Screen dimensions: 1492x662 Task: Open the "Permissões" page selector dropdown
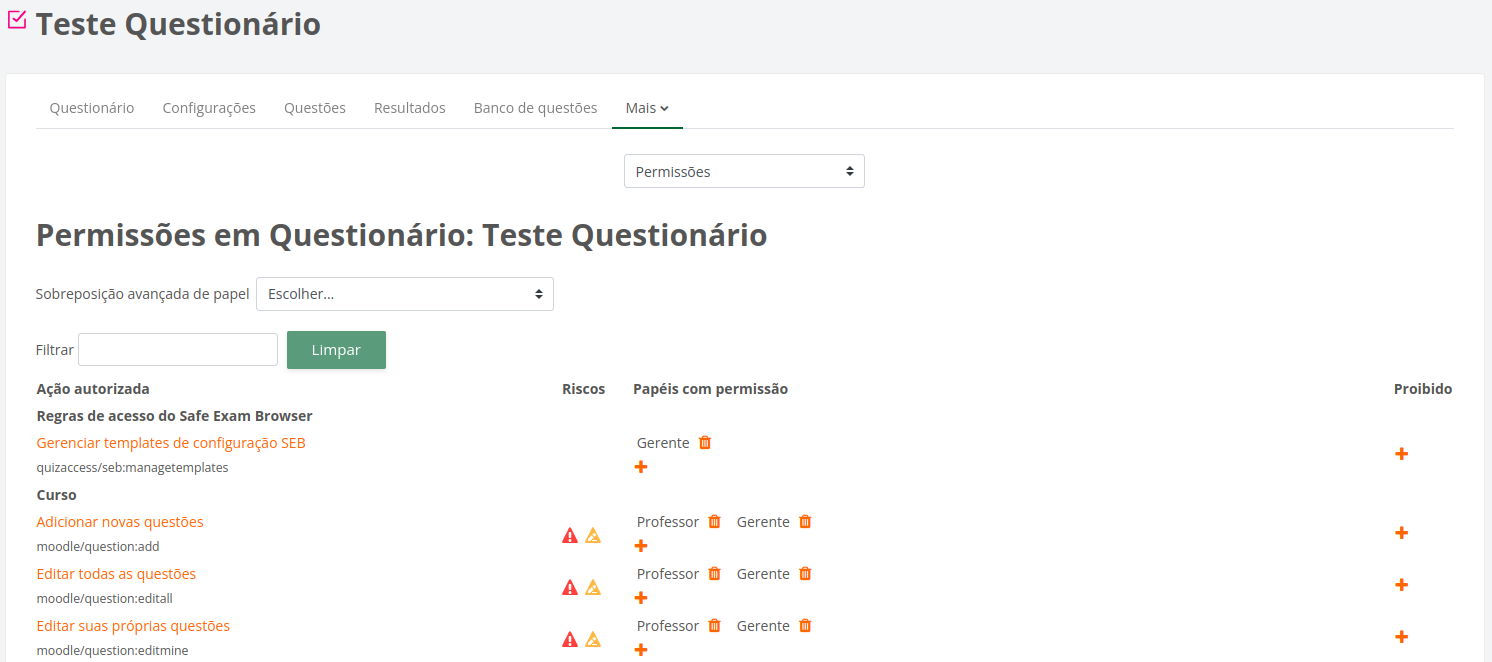point(744,170)
